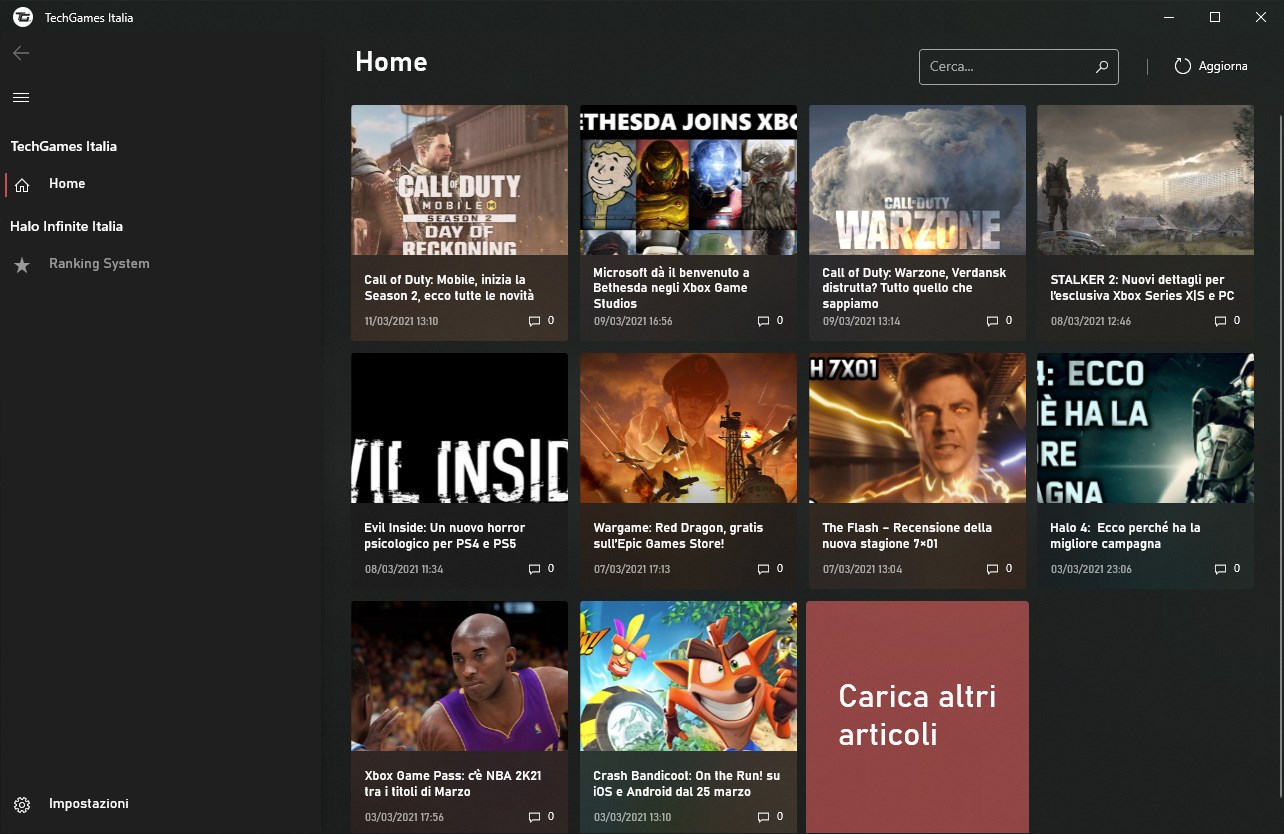This screenshot has height=834, width=1284.
Task: Open NBA 2K21 article thumbnail
Action: pos(459,676)
